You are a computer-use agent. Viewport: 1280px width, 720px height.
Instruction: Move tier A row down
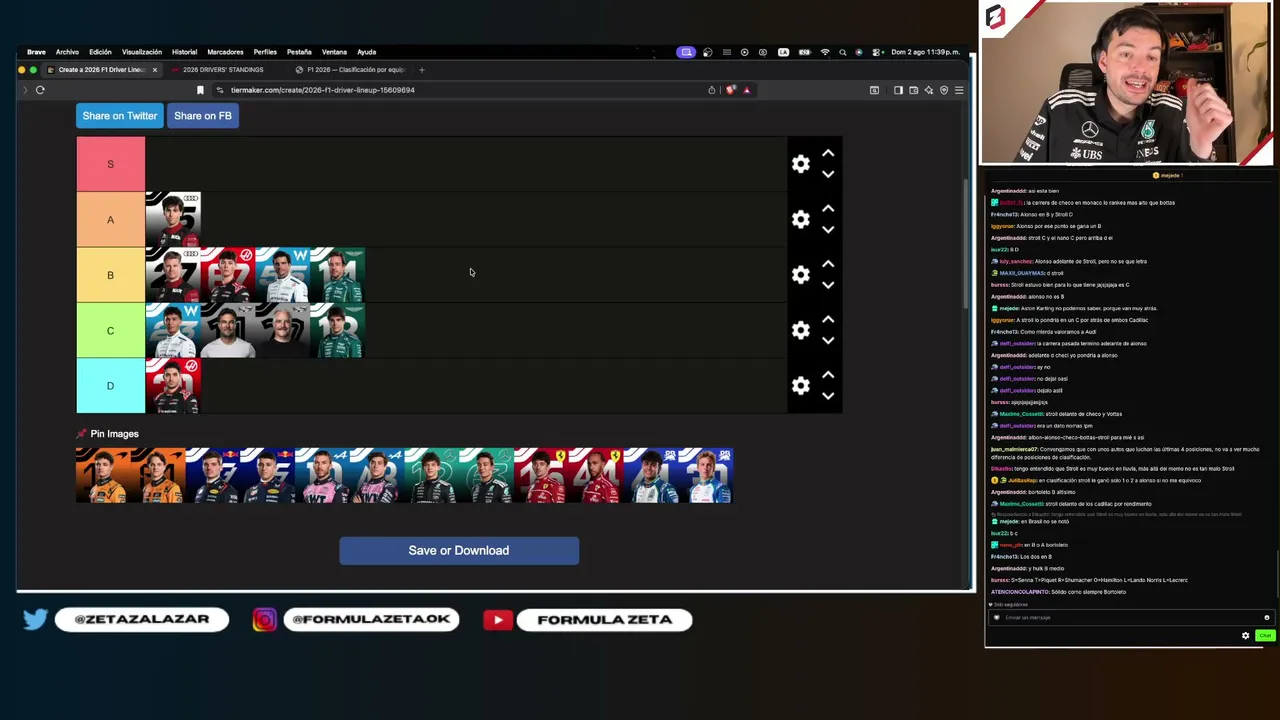828,230
